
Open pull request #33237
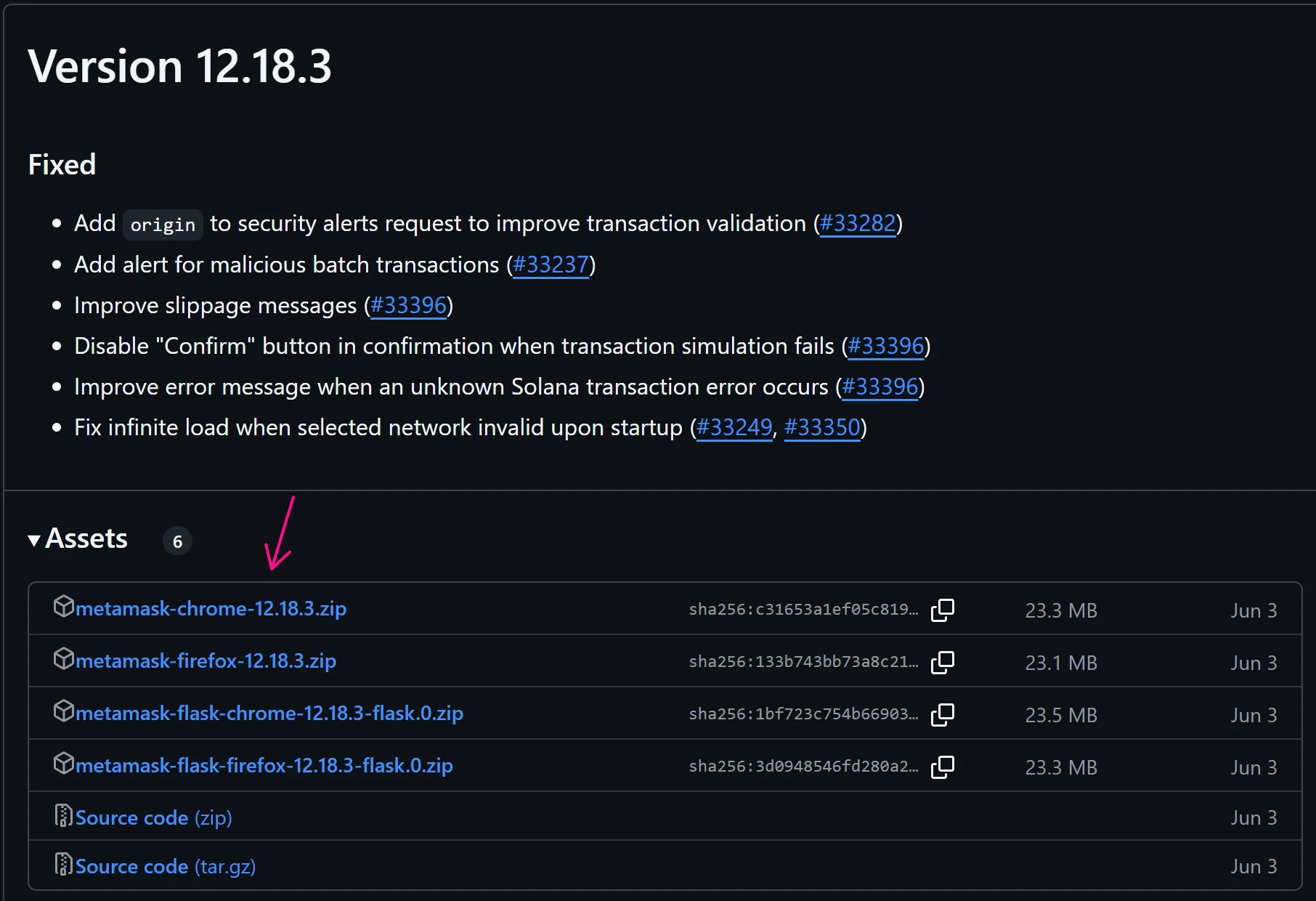(x=551, y=265)
